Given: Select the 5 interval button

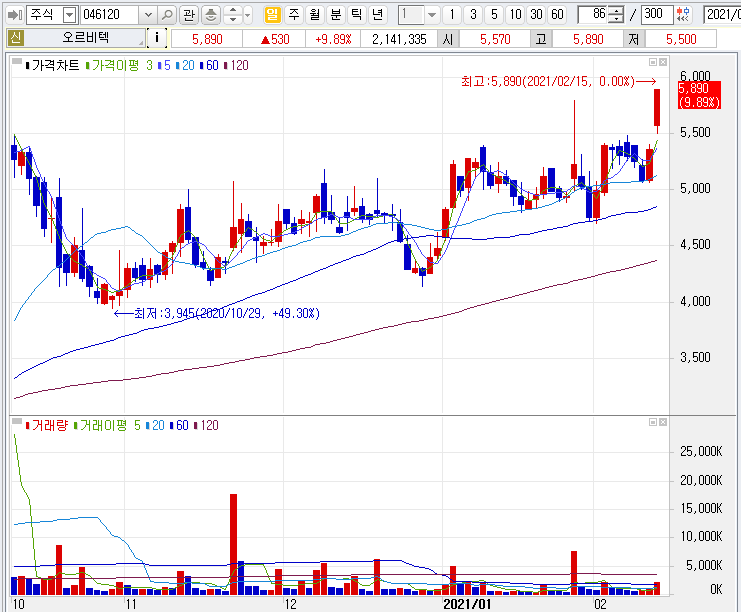Looking at the screenshot, I should [494, 15].
